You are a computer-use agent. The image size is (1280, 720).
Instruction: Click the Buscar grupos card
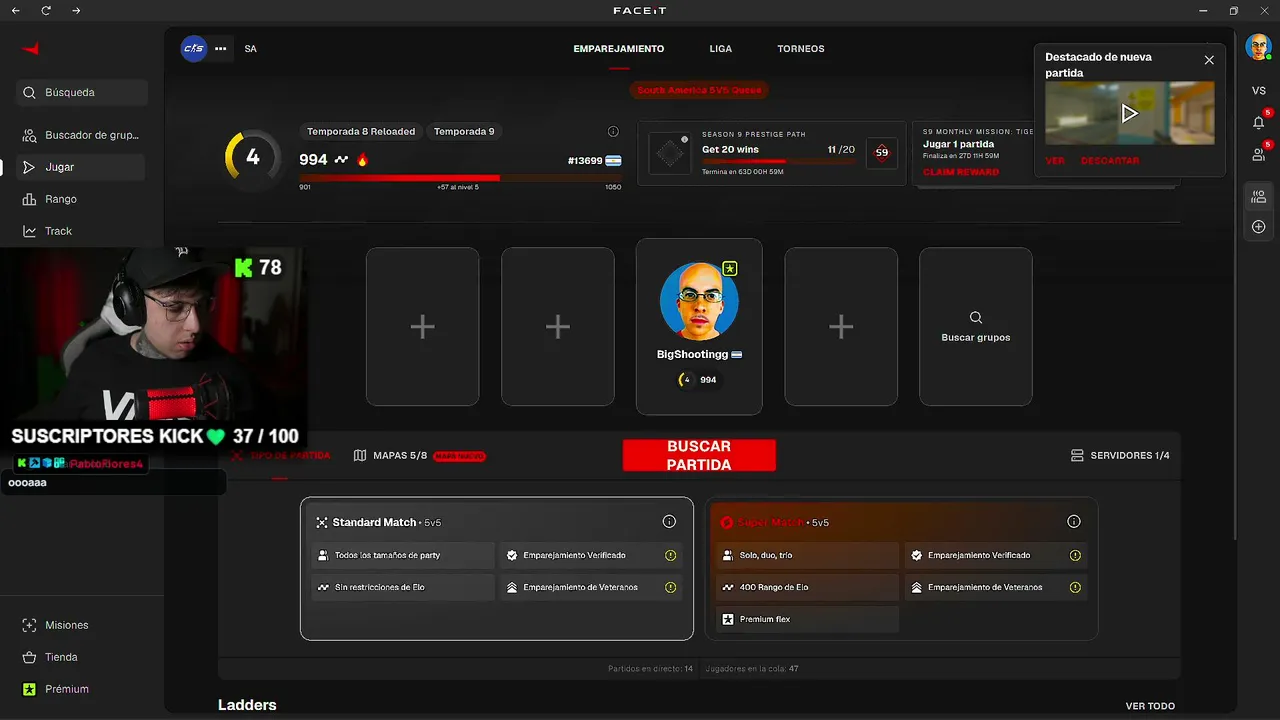[976, 327]
